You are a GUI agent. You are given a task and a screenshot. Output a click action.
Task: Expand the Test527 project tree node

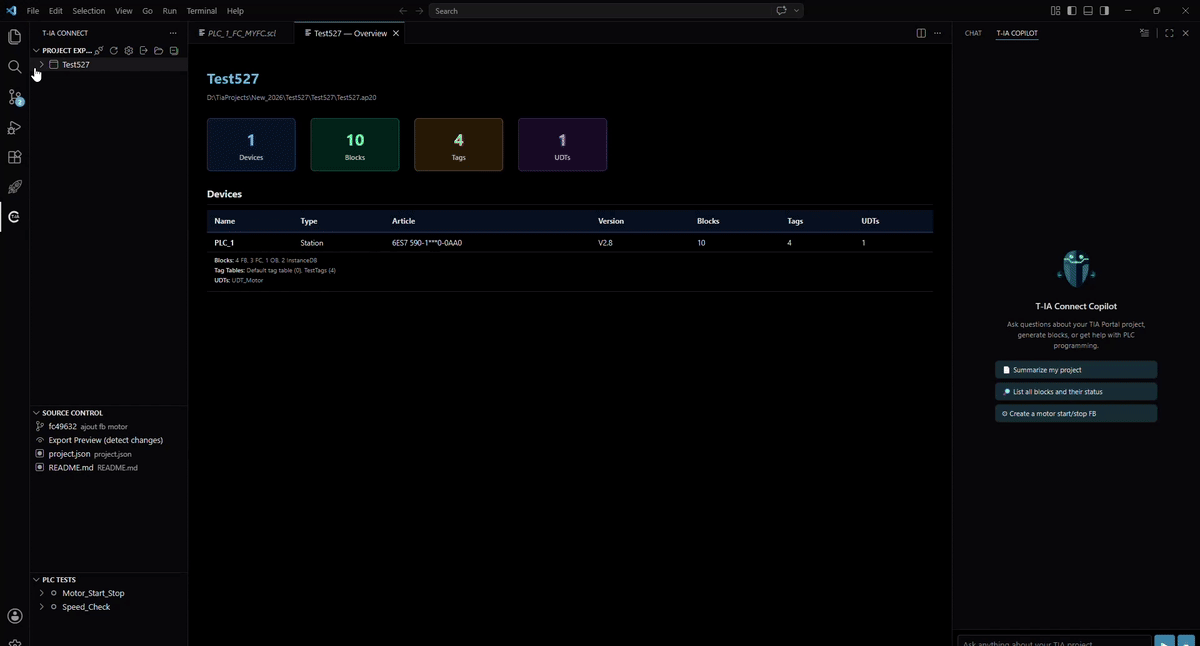(x=41, y=64)
